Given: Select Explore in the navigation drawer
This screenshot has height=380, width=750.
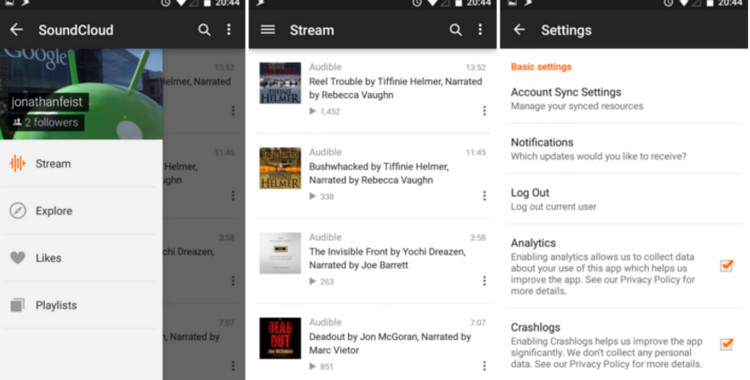Looking at the screenshot, I should (x=81, y=211).
